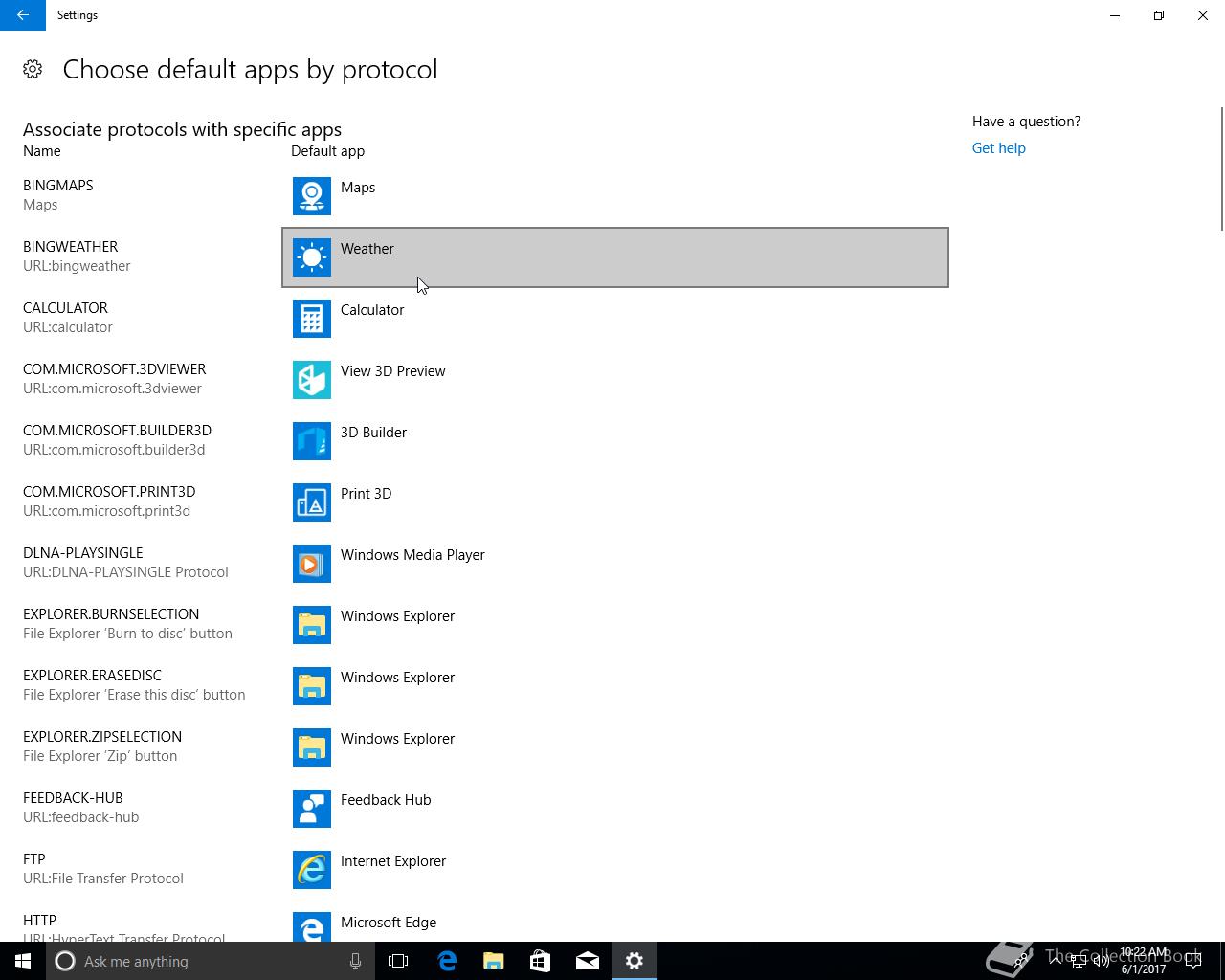Click the DLNA-PLAYSINGLE protocol name
Viewport: 1225px width, 980px height.
[83, 553]
